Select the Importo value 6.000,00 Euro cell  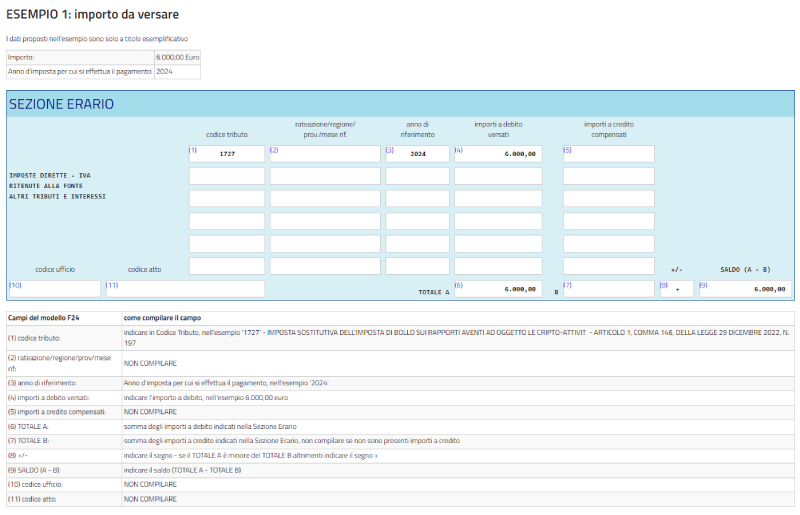(177, 58)
